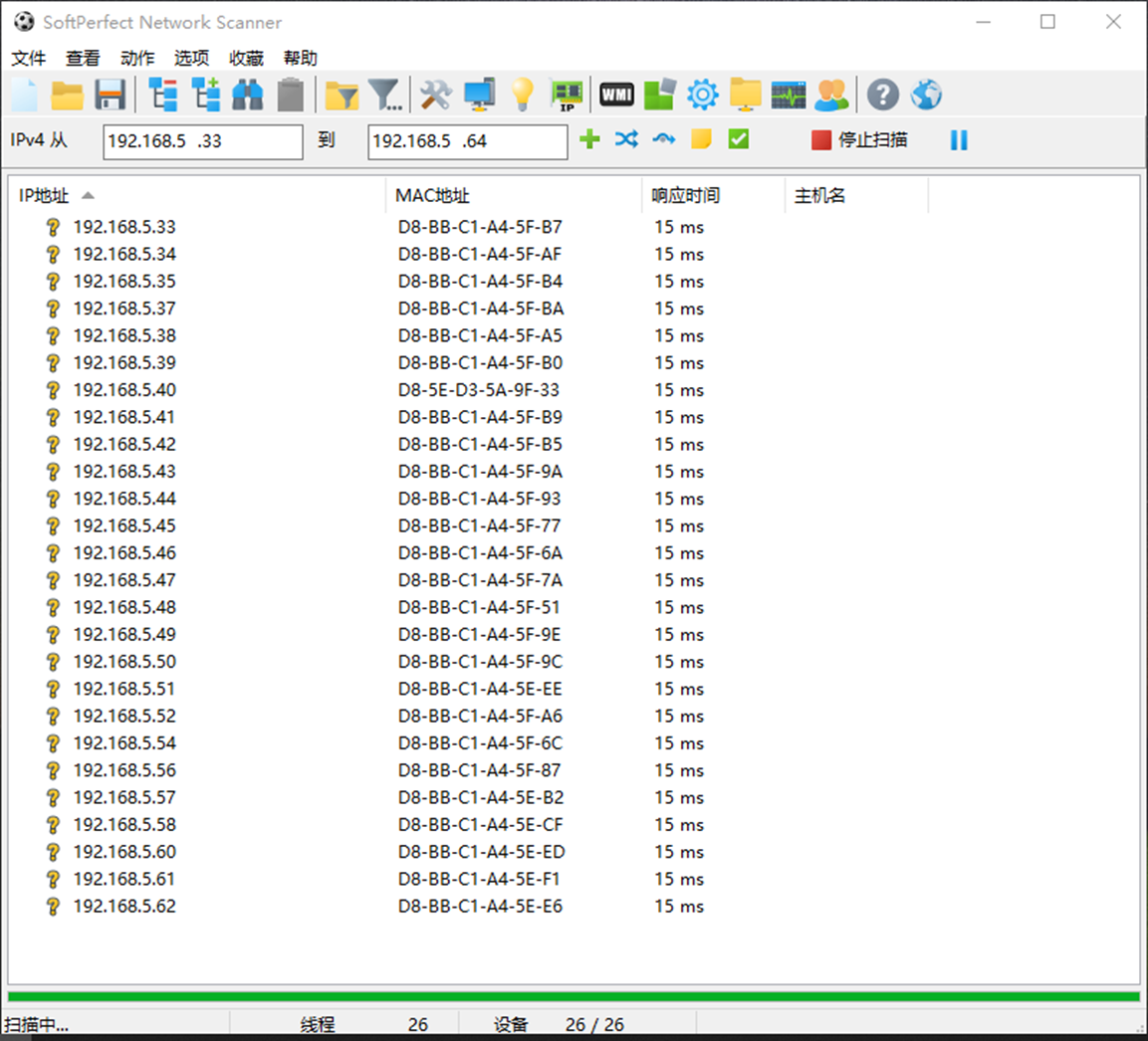Click the light bulb icon
1148x1041 pixels.
tap(522, 95)
